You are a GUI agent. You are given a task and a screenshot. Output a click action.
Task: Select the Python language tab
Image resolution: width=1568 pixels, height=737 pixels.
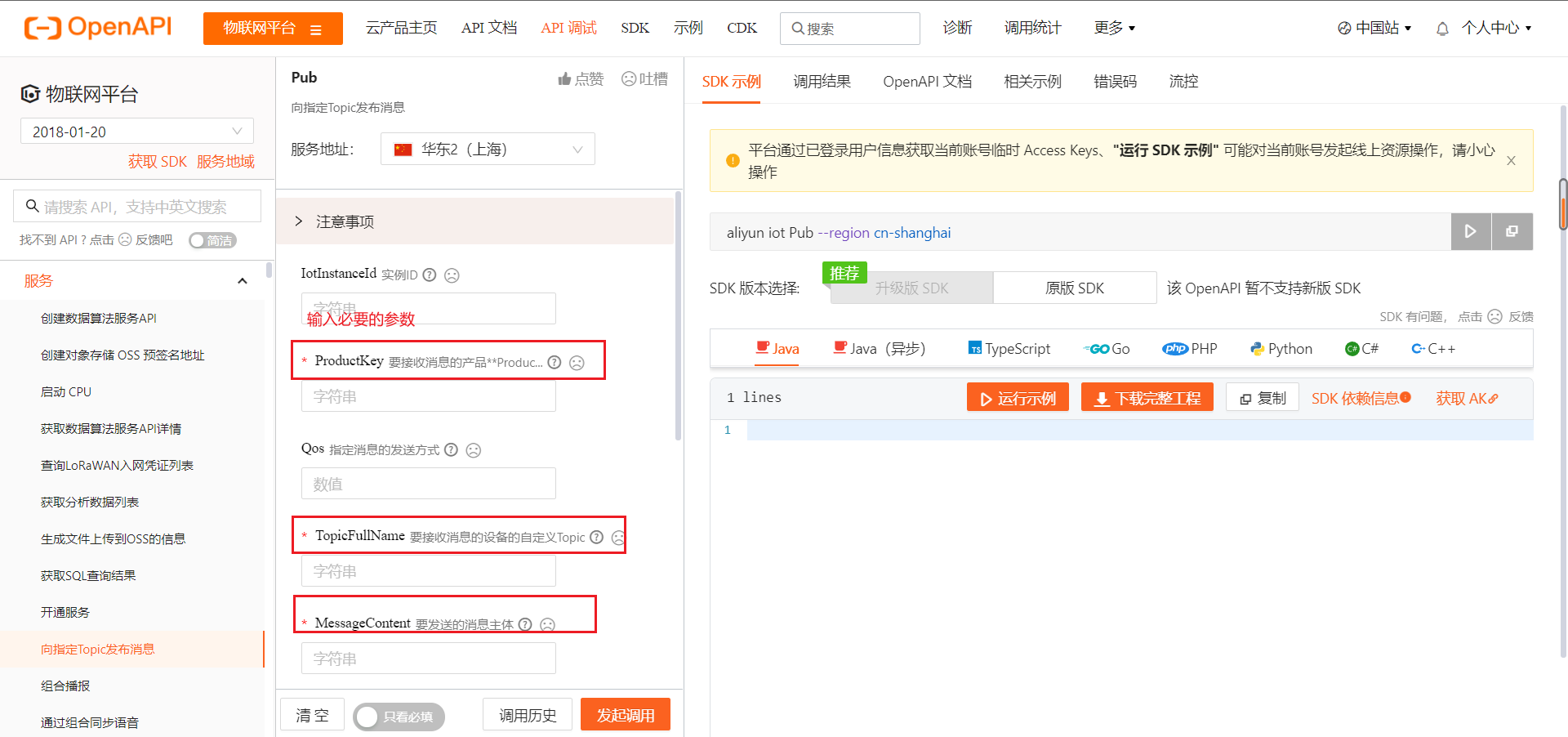pyautogui.click(x=1281, y=349)
